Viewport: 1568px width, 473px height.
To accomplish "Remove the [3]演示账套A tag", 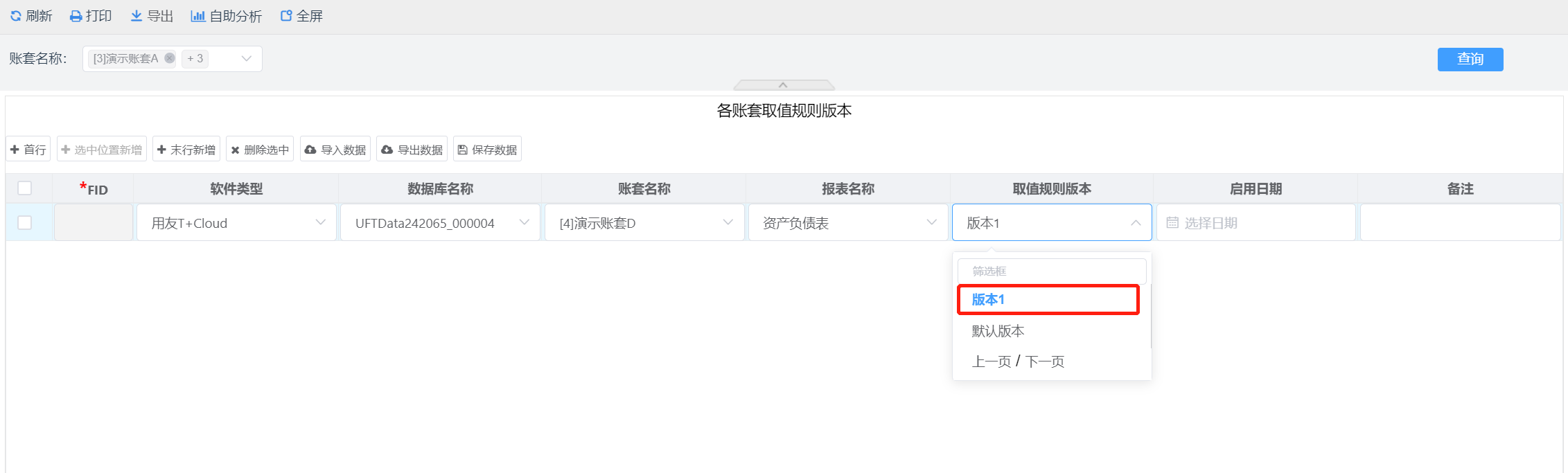I will pyautogui.click(x=170, y=58).
